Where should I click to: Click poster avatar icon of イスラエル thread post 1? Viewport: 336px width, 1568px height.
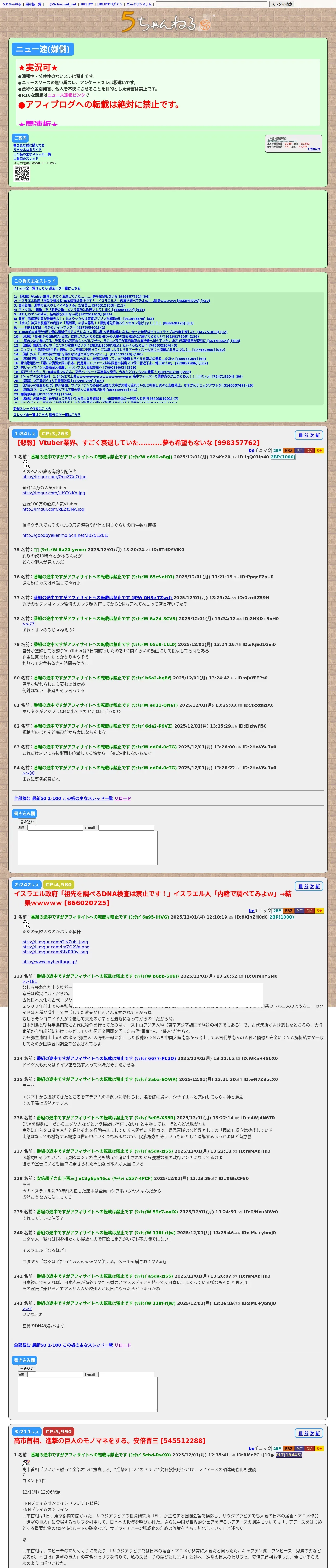(x=26, y=924)
